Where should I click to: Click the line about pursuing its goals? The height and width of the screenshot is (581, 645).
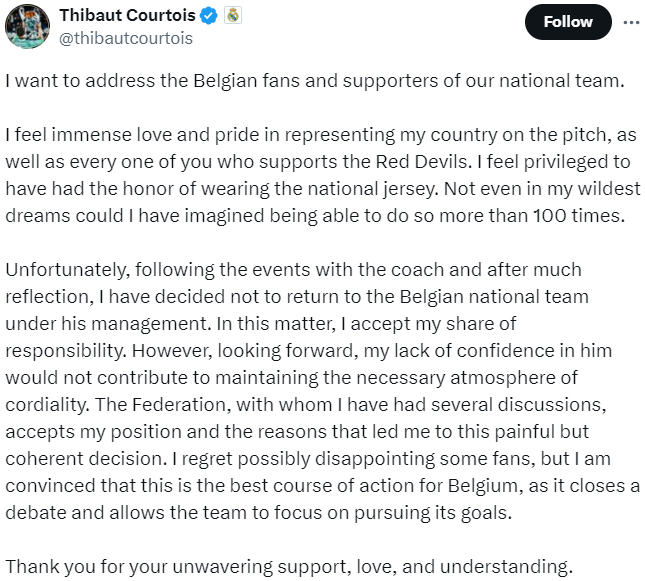(258, 513)
